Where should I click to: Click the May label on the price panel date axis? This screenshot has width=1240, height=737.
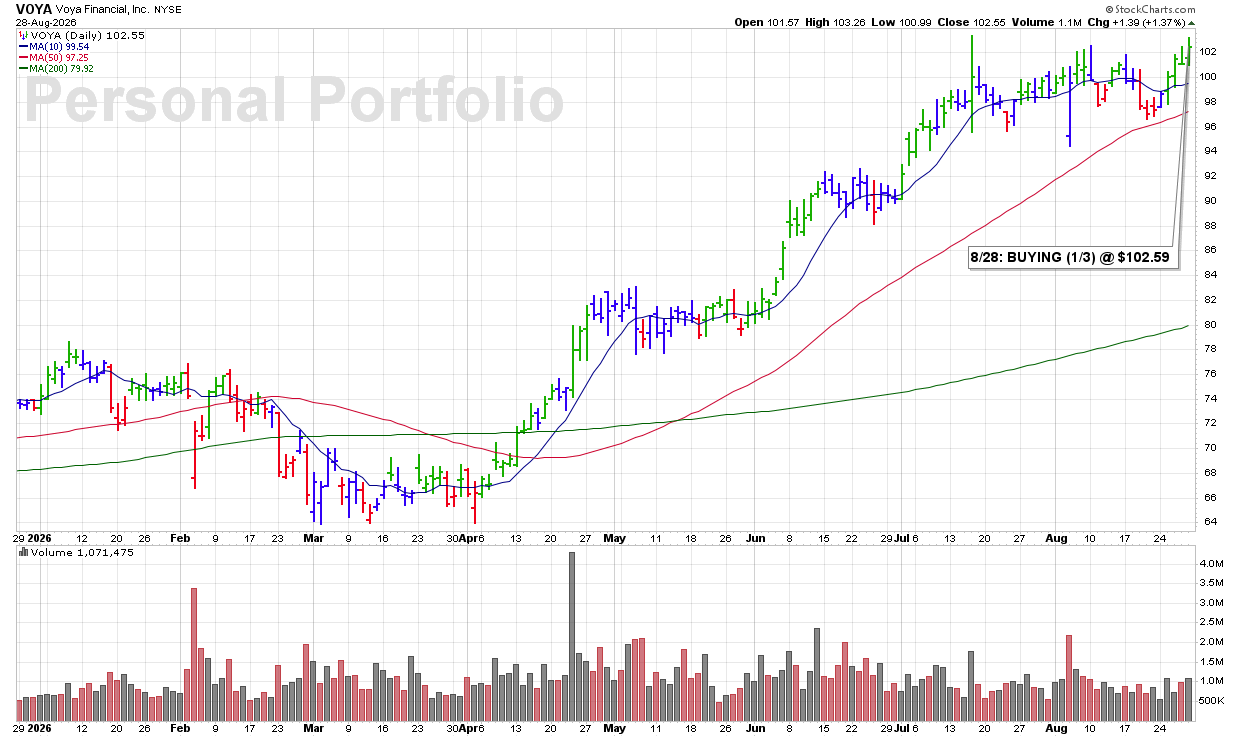[x=614, y=537]
